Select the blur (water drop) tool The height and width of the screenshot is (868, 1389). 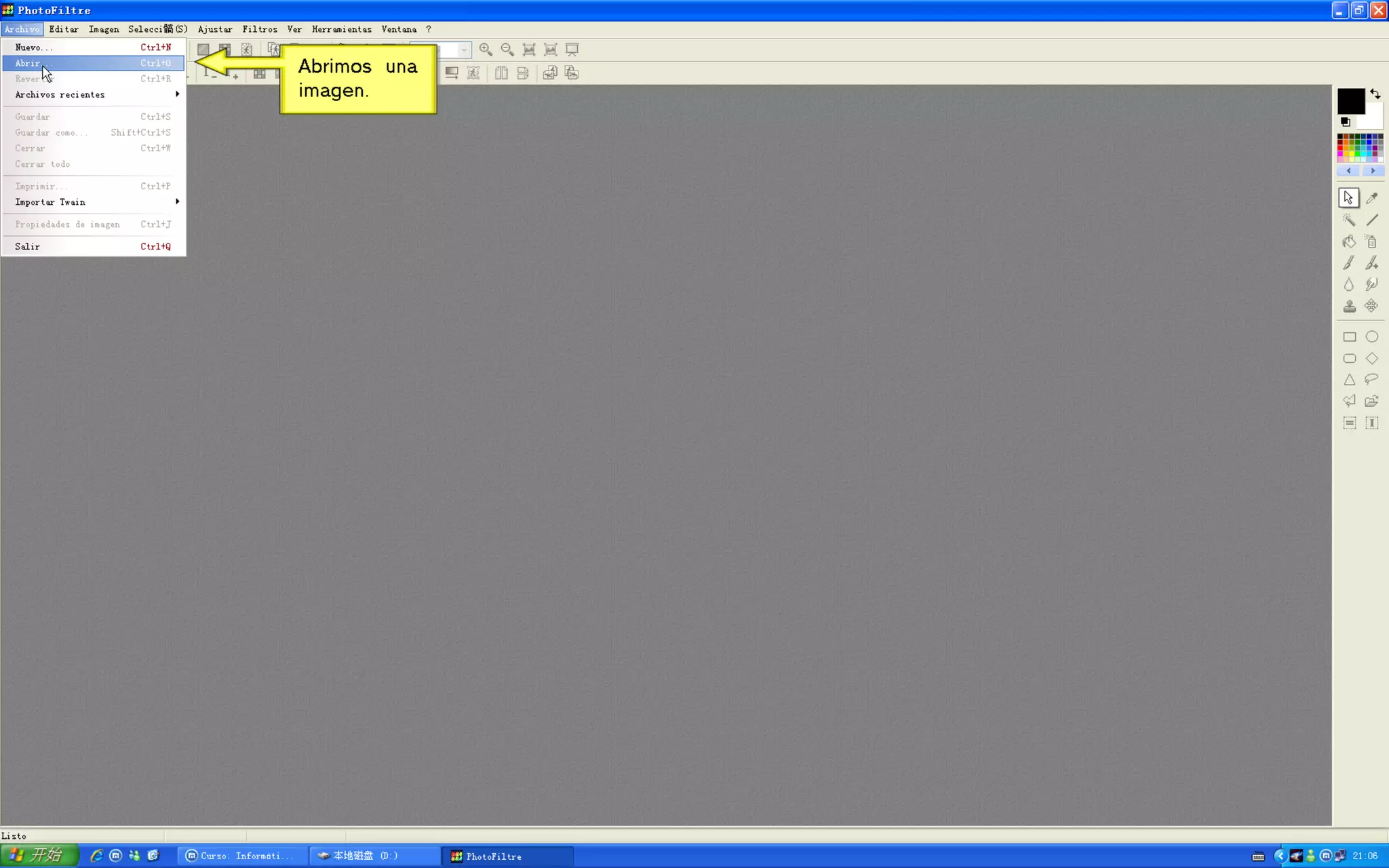(x=1349, y=285)
